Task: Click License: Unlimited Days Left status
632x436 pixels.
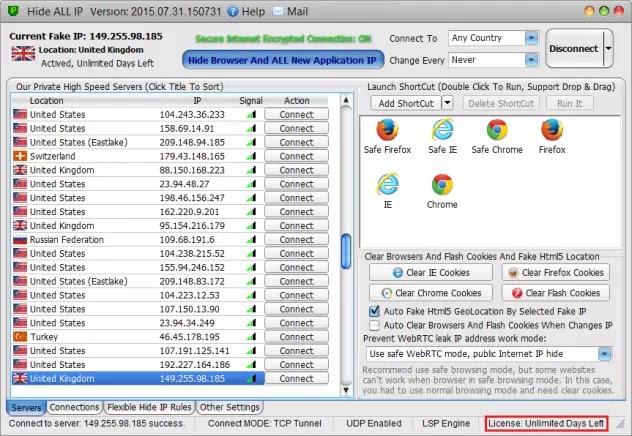Action: [x=546, y=424]
